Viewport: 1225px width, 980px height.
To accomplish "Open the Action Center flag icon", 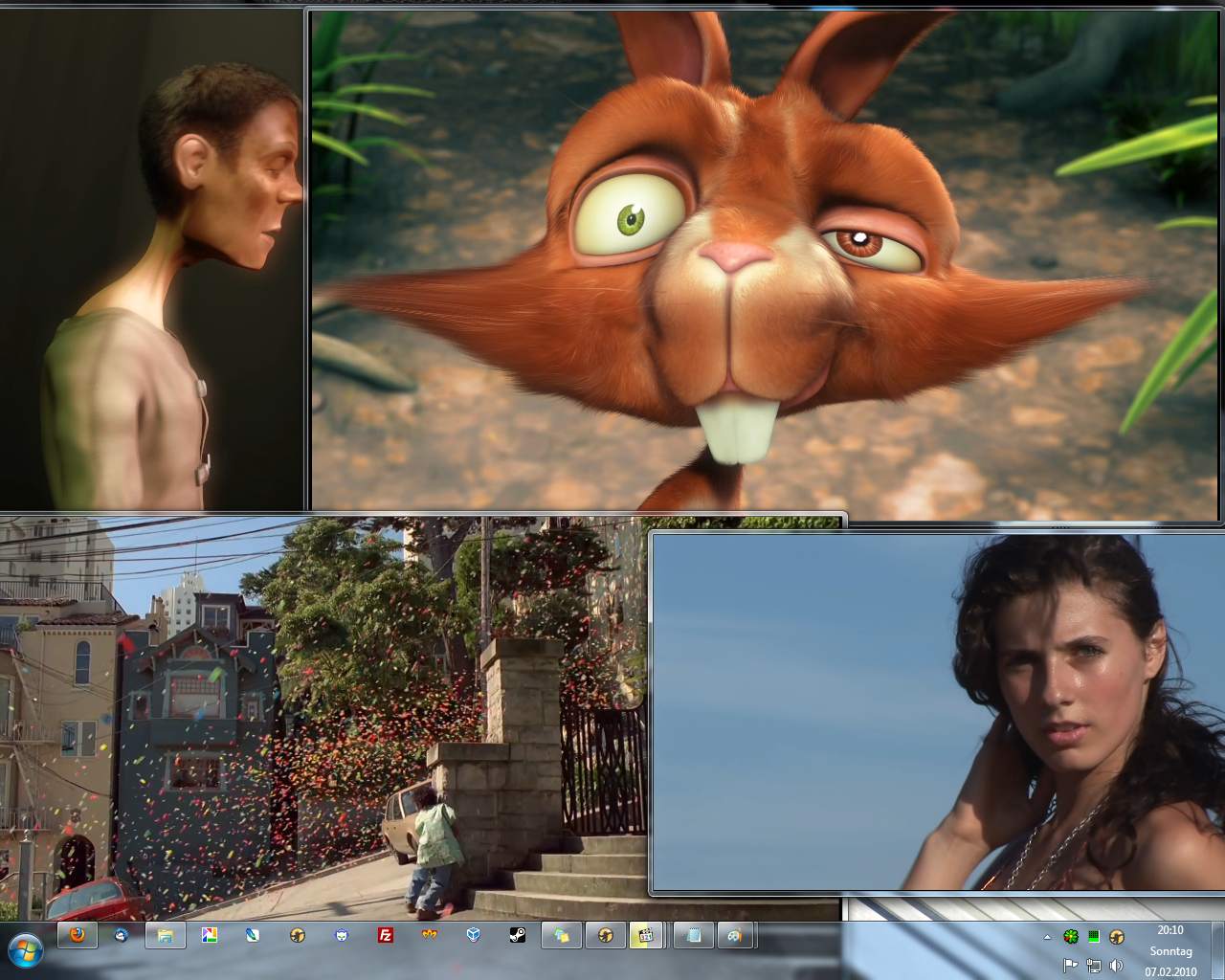I will 1071,966.
